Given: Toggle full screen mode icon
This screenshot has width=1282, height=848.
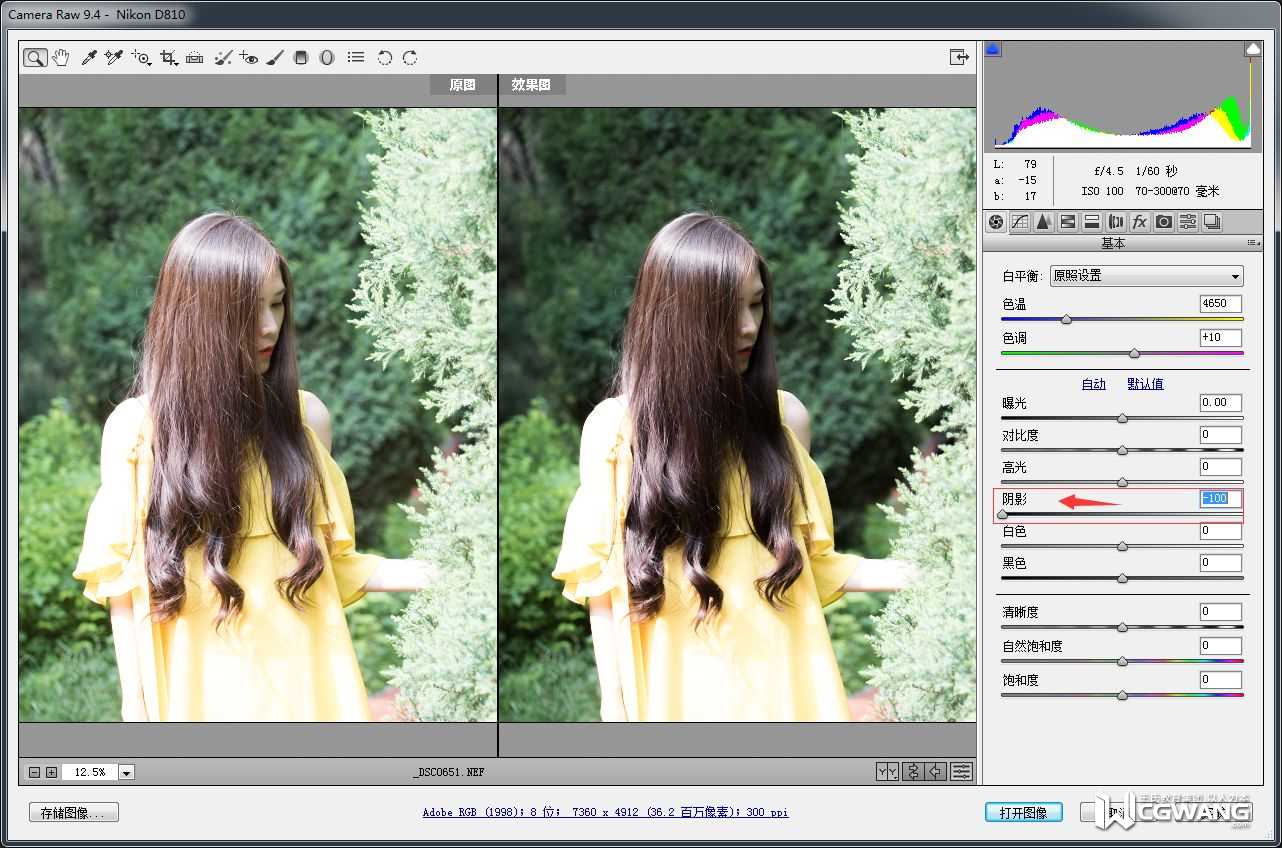Looking at the screenshot, I should coord(960,58).
